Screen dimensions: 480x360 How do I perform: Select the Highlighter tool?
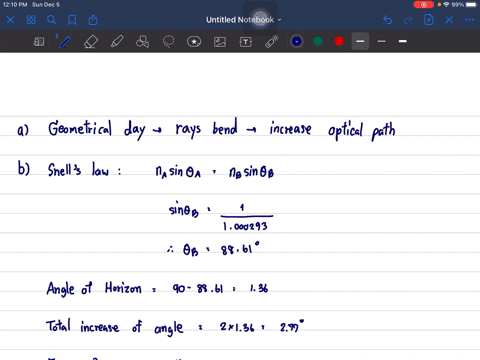coord(117,42)
